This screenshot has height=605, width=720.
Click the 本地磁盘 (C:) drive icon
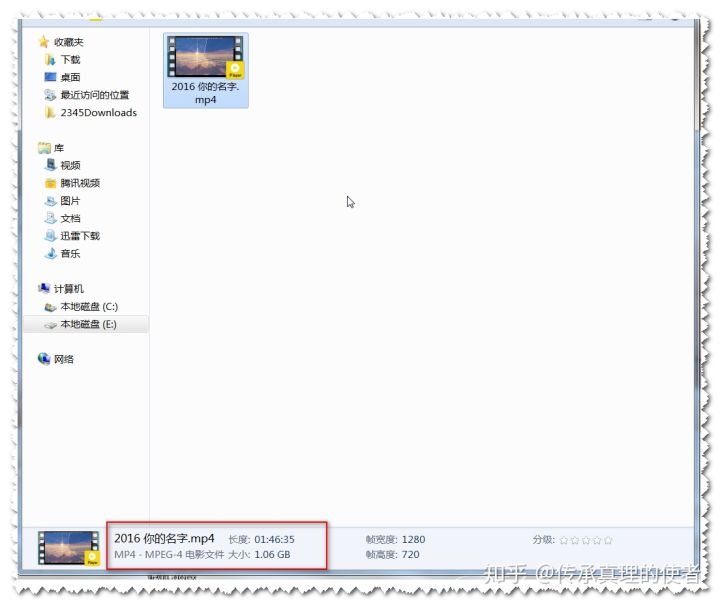pos(50,307)
